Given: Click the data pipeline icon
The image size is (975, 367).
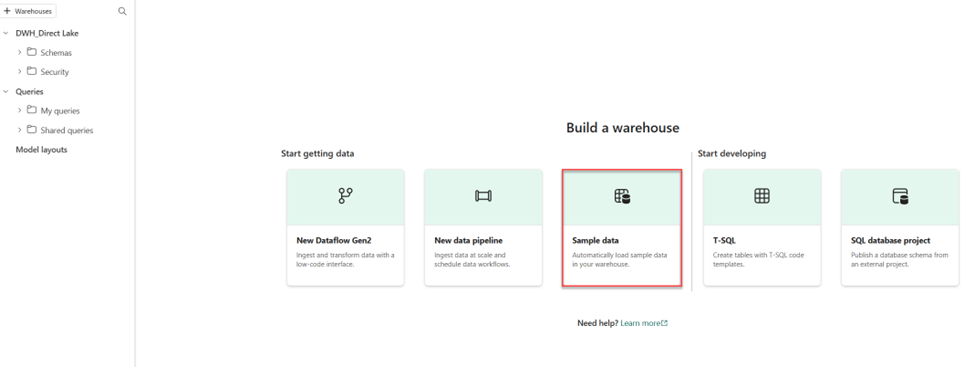Looking at the screenshot, I should click(483, 196).
